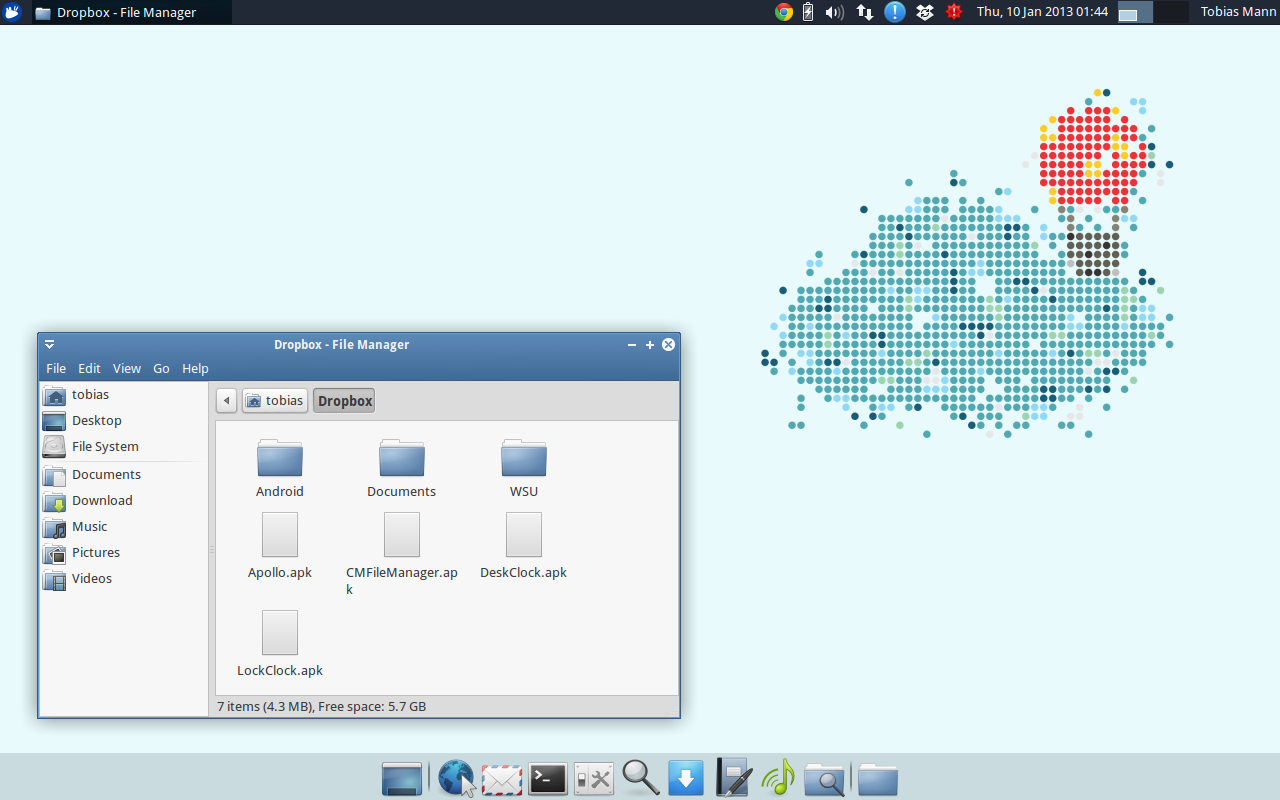Select Dropbox - File Manager taskbar entry
This screenshot has height=800, width=1280.
click(x=131, y=12)
